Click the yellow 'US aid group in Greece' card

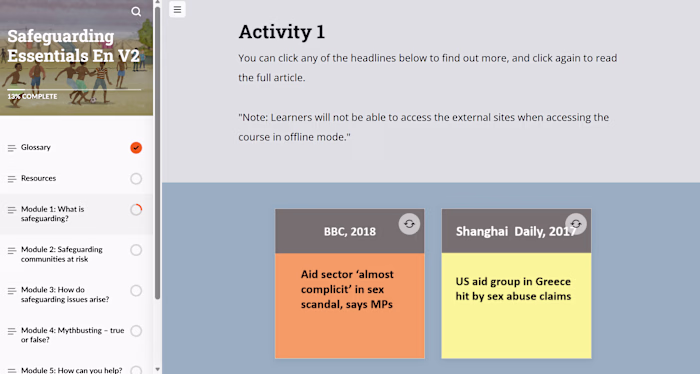[x=517, y=306]
